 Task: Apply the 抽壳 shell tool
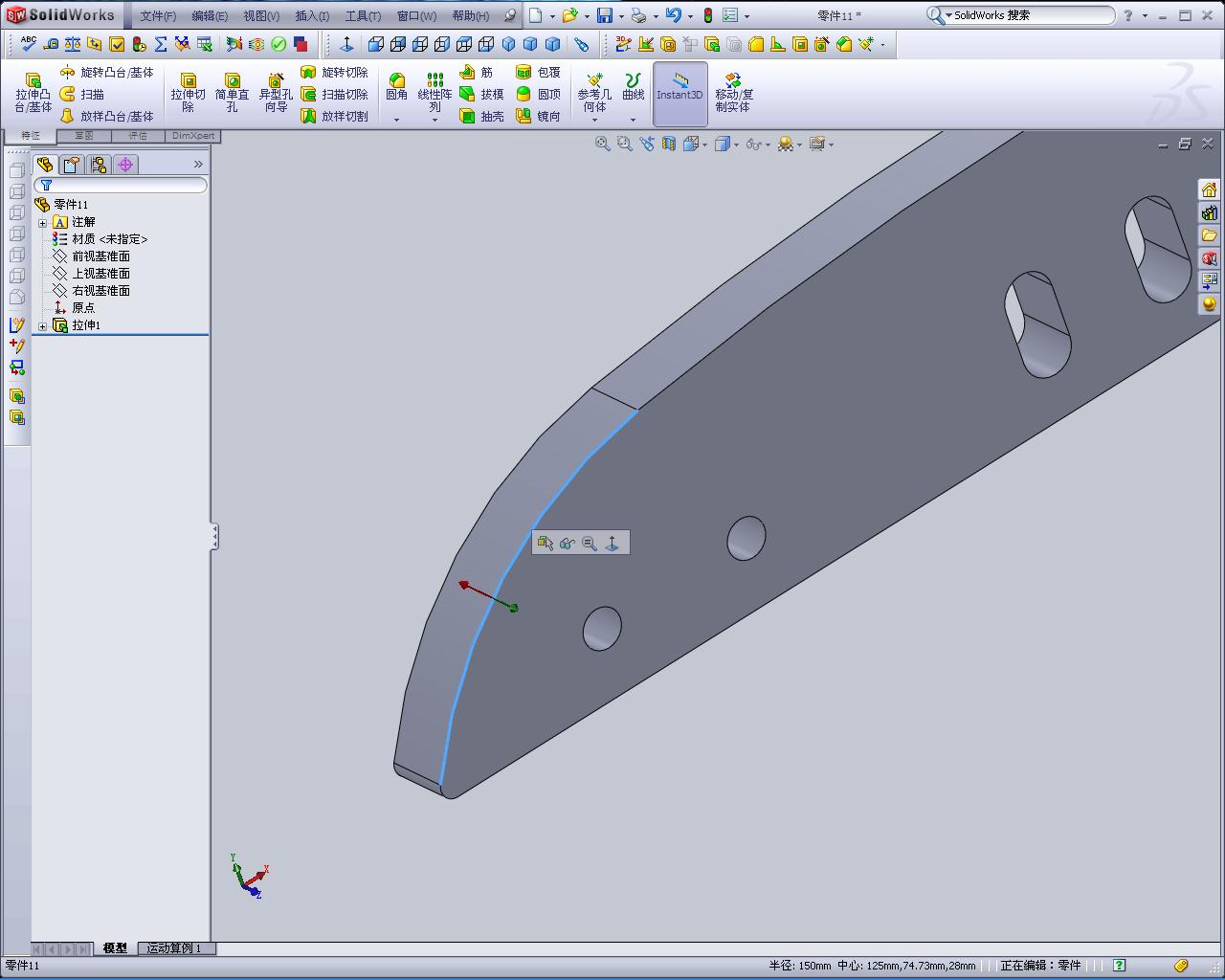tap(481, 116)
